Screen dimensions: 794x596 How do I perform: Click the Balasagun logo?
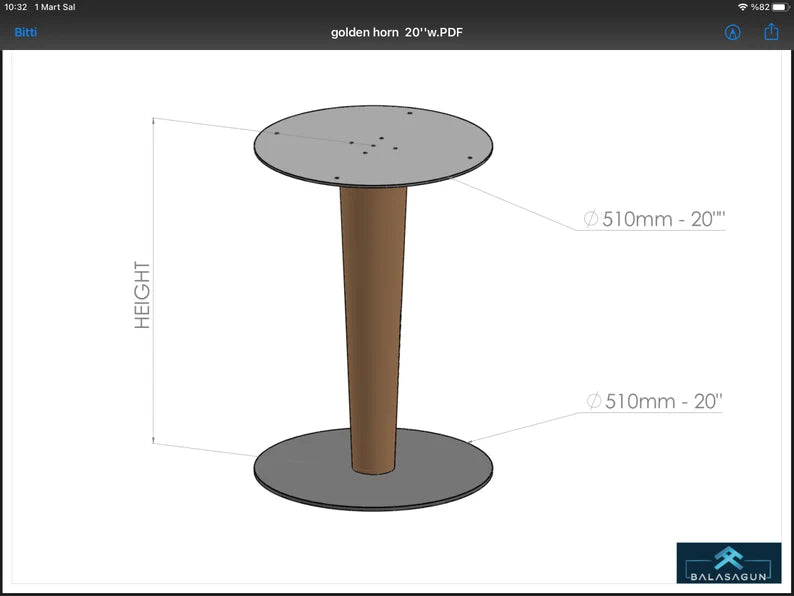[x=728, y=557]
